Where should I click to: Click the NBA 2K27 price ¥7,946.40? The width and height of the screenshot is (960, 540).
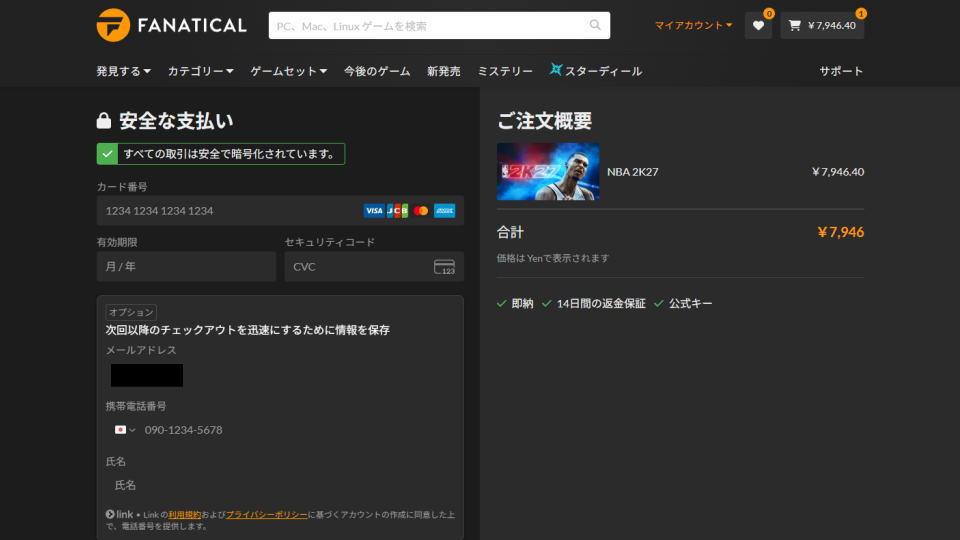pos(838,172)
